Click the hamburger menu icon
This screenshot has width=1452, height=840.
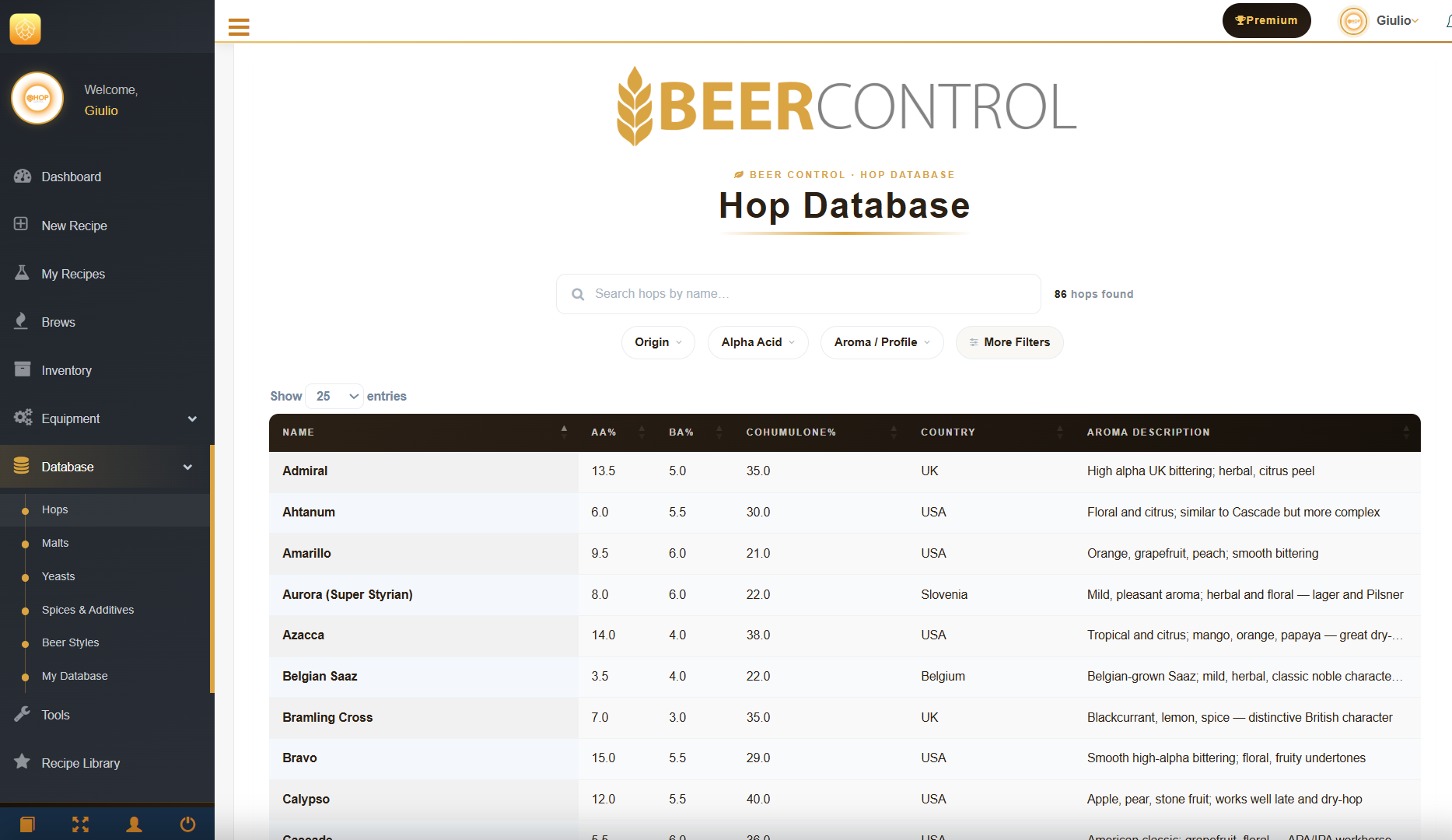coord(239,27)
